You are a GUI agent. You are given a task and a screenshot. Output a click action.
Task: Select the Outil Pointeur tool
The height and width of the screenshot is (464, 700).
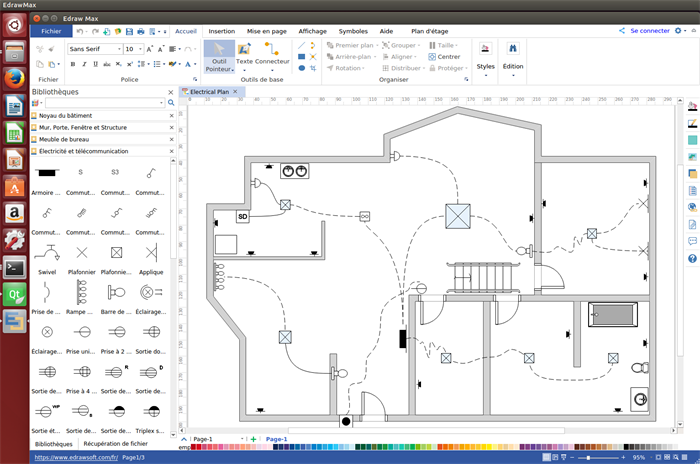click(219, 55)
